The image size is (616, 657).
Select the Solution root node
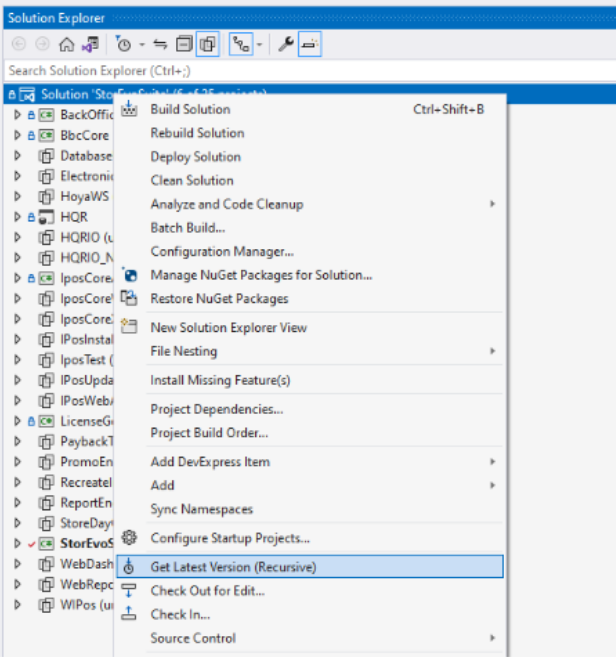point(310,94)
